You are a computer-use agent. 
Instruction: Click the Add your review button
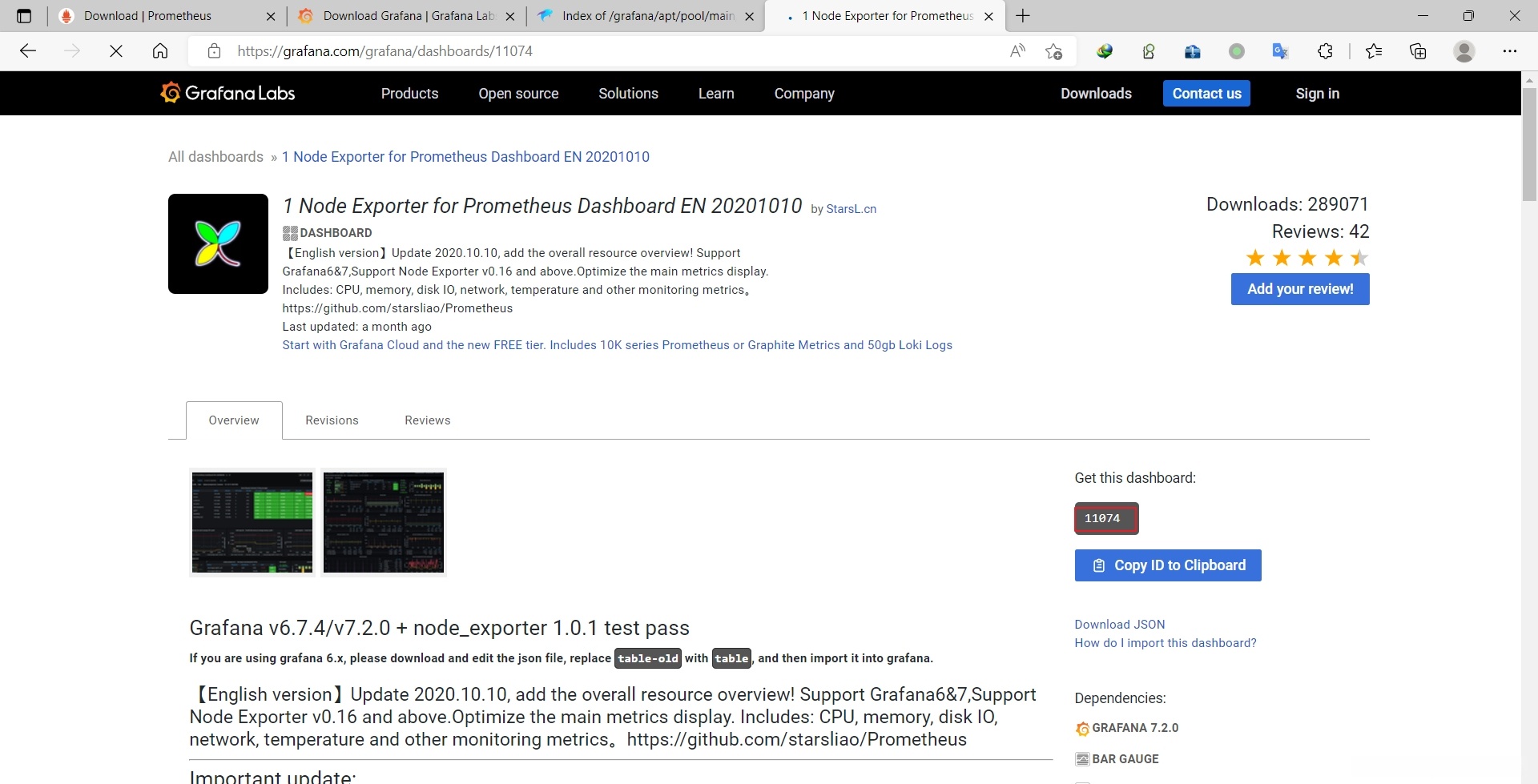pyautogui.click(x=1300, y=289)
